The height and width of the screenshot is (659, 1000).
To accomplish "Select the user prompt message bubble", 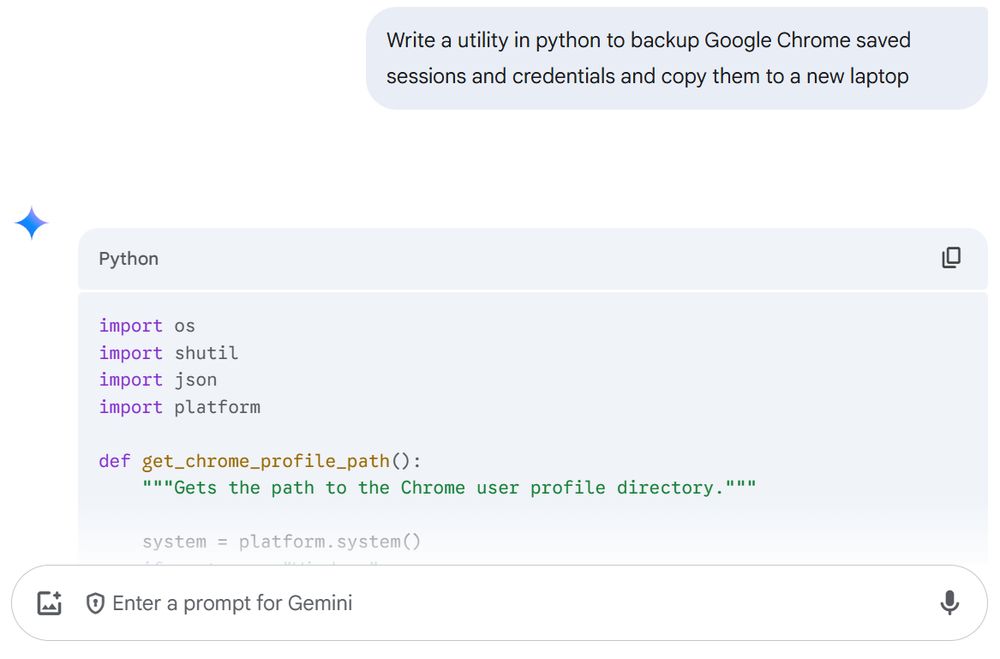I will point(677,58).
